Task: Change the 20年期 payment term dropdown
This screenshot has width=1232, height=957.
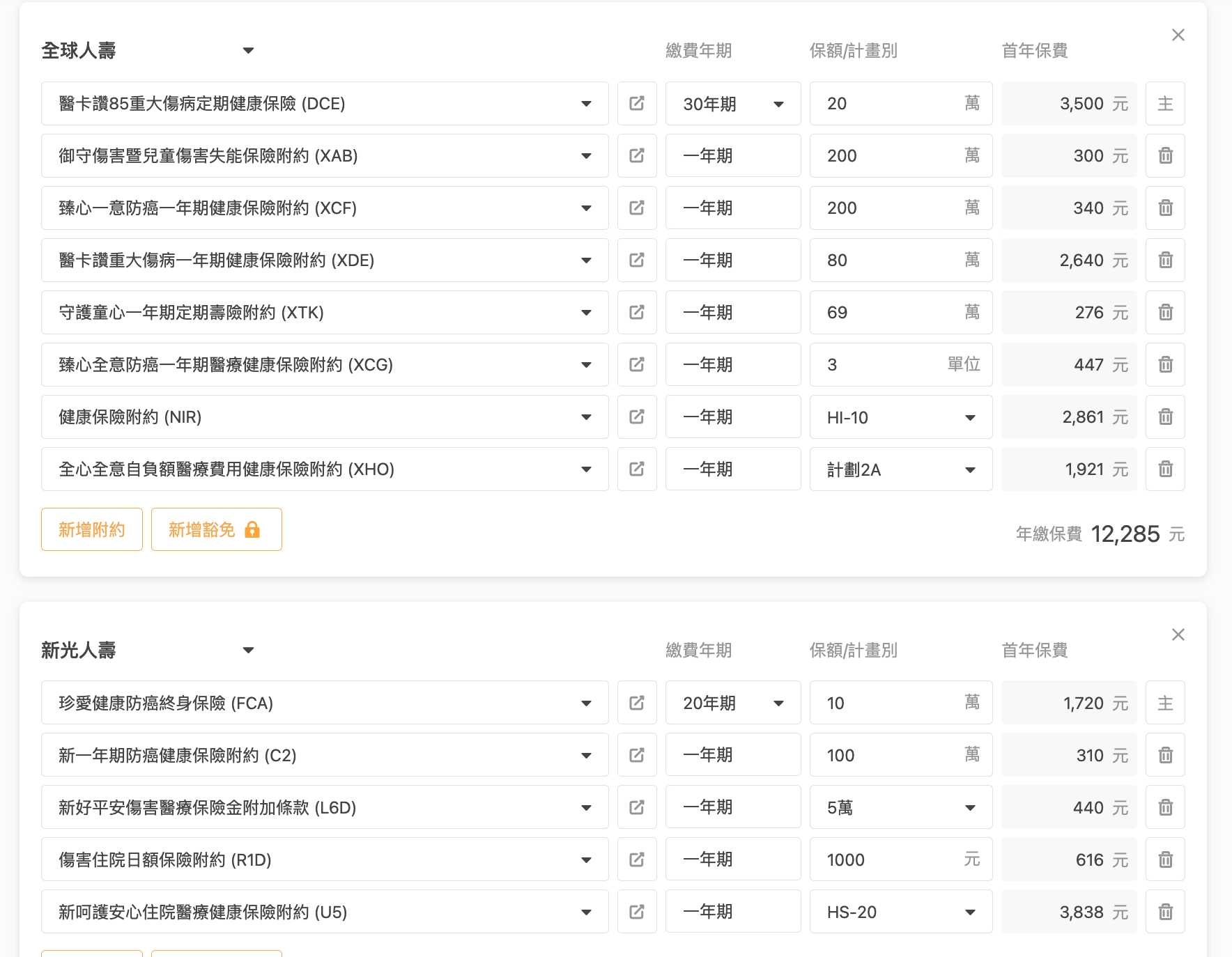Action: [733, 703]
